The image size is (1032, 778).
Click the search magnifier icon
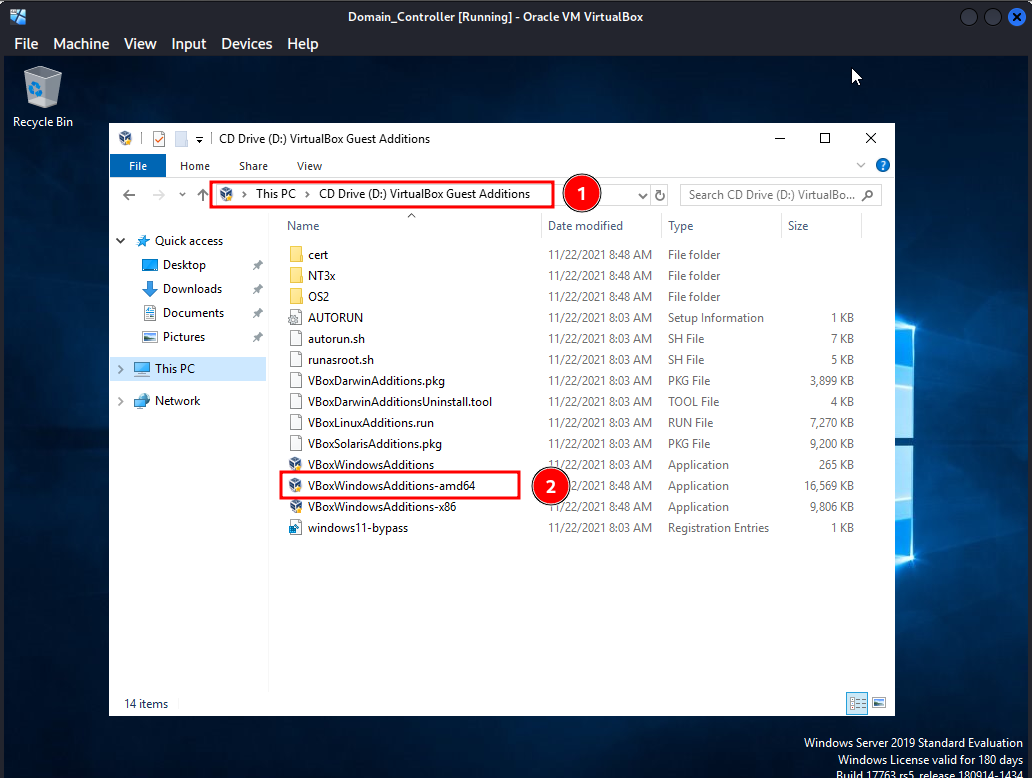point(867,195)
